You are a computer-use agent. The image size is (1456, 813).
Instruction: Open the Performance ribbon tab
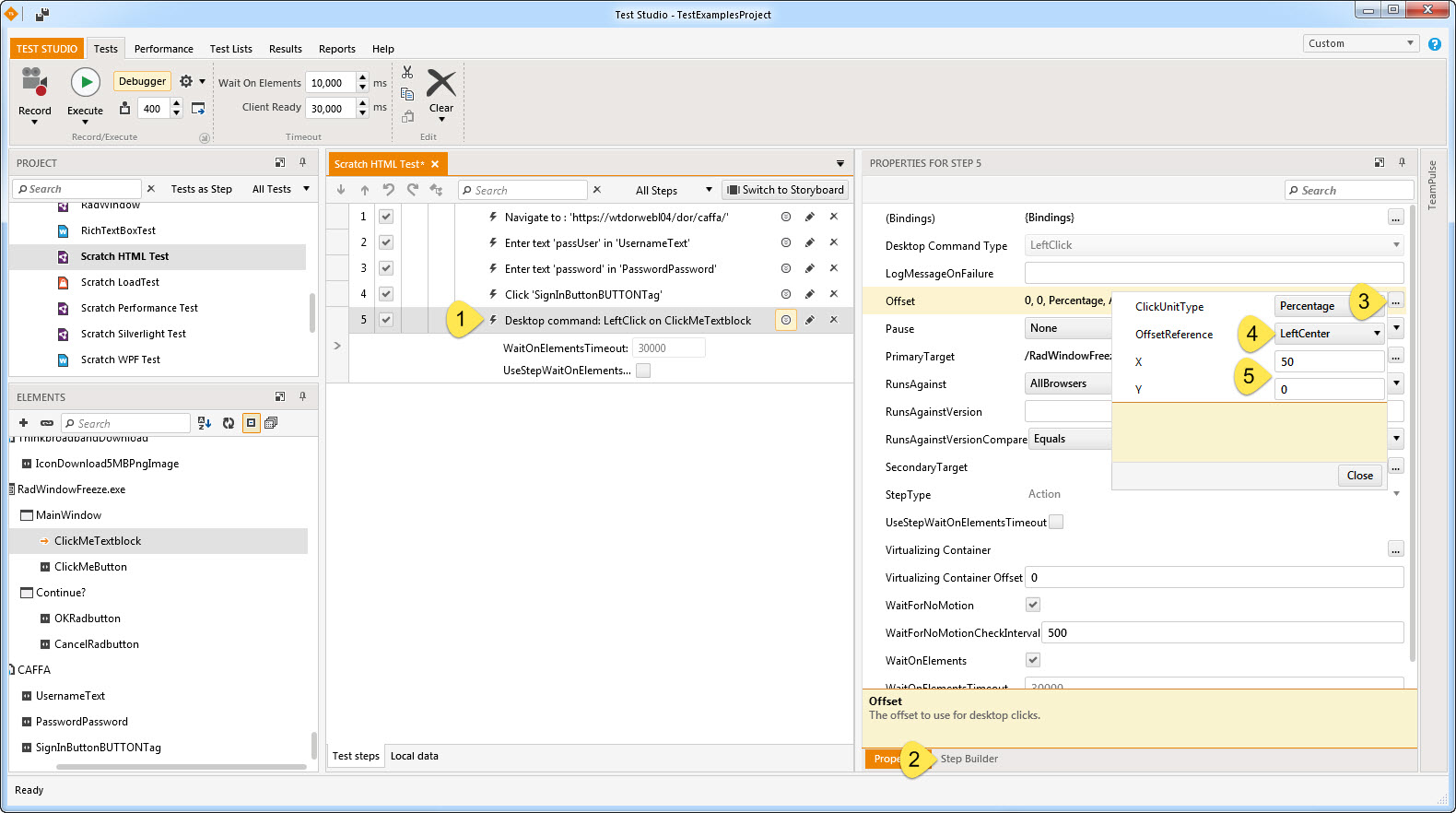(x=163, y=49)
